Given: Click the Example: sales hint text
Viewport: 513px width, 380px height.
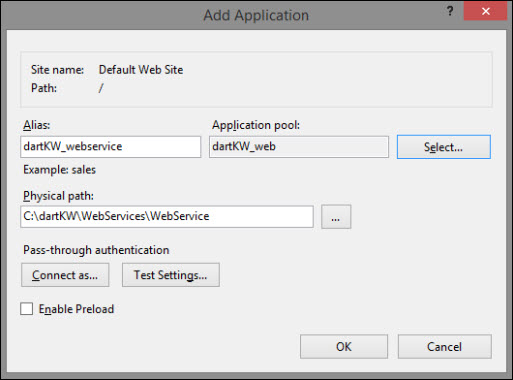Looking at the screenshot, I should (x=59, y=170).
